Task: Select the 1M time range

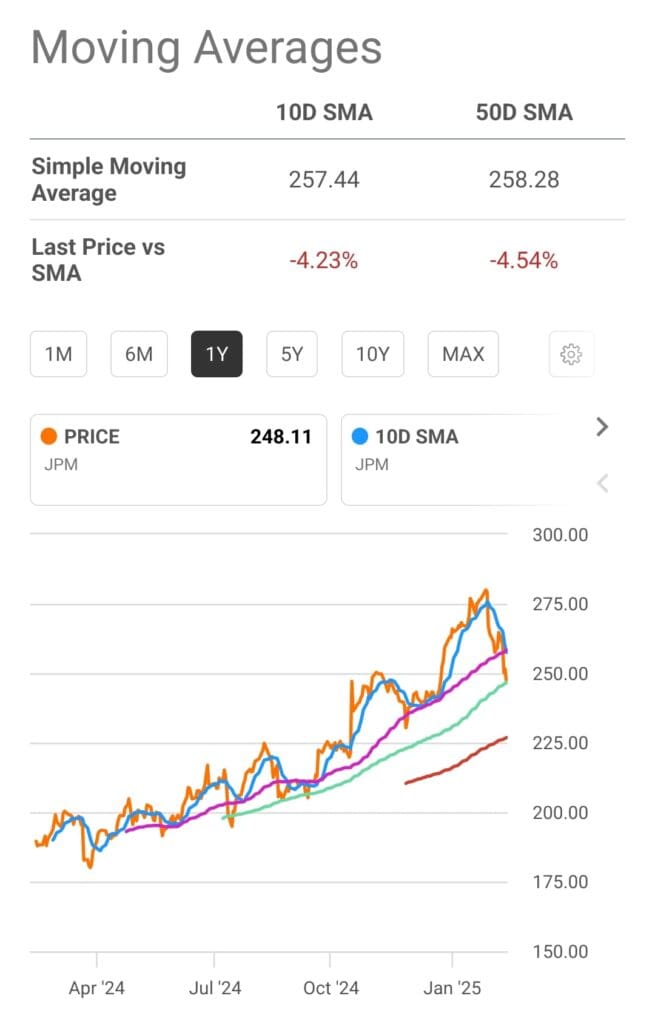Action: click(x=57, y=353)
